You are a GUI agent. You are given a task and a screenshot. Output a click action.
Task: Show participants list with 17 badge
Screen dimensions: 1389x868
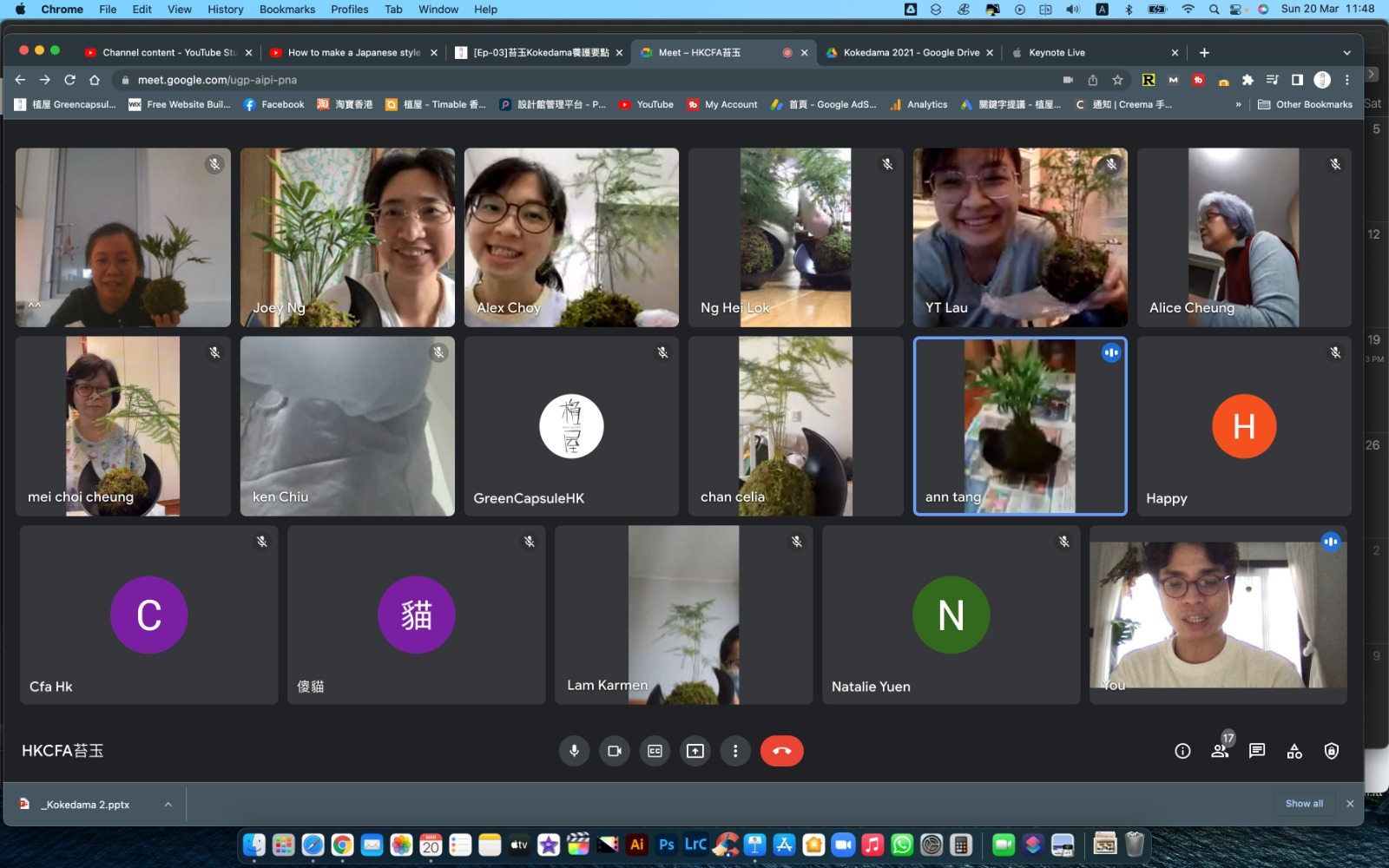tap(1220, 751)
